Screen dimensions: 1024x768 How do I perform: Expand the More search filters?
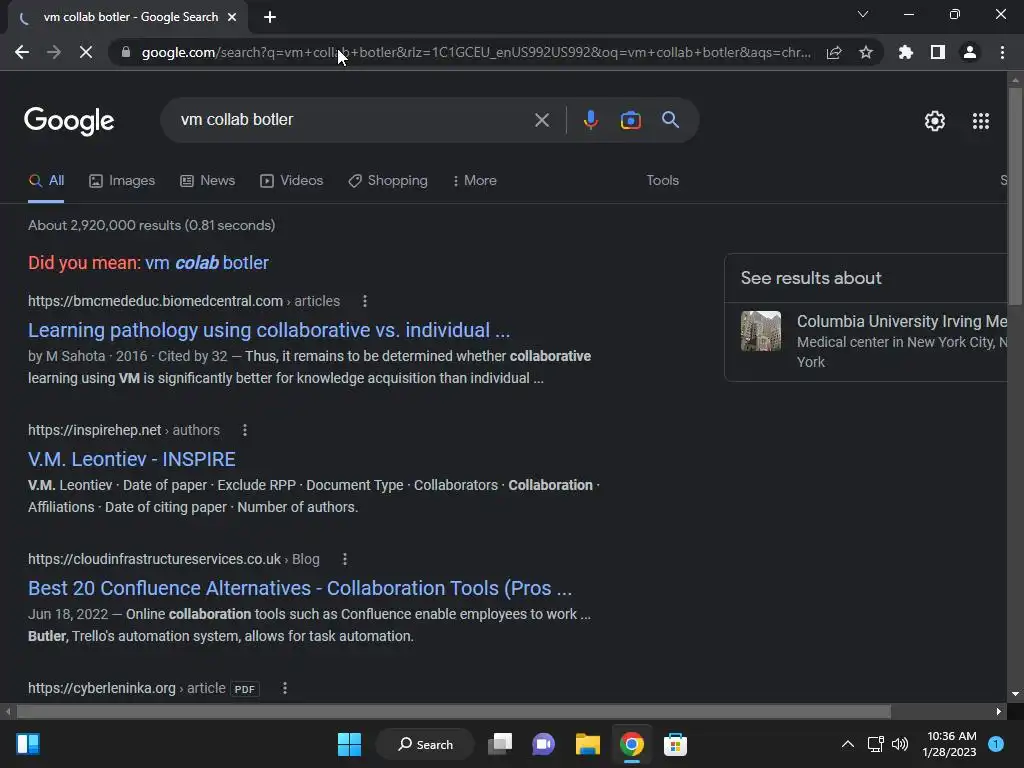click(475, 180)
